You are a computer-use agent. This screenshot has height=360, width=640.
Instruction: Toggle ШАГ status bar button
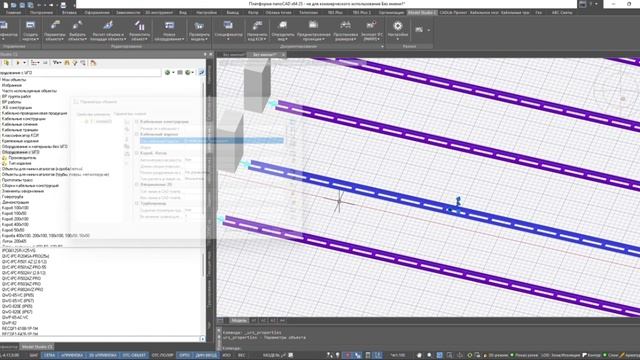(x=33, y=355)
